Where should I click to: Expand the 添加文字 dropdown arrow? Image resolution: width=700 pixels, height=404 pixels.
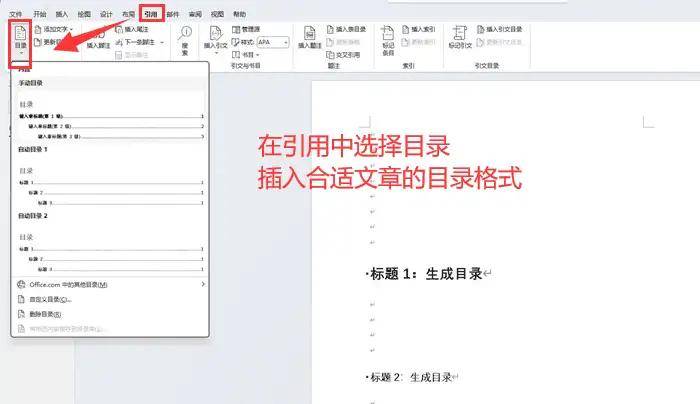pos(71,29)
